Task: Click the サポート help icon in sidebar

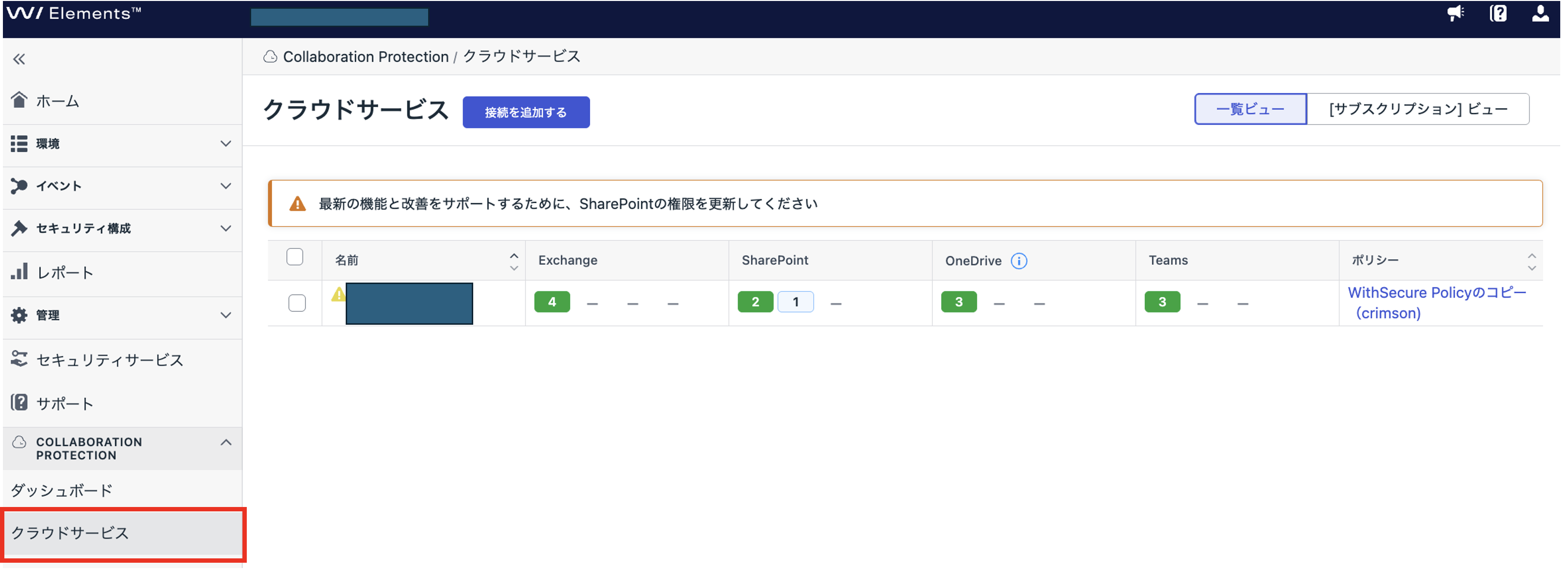Action: click(19, 402)
